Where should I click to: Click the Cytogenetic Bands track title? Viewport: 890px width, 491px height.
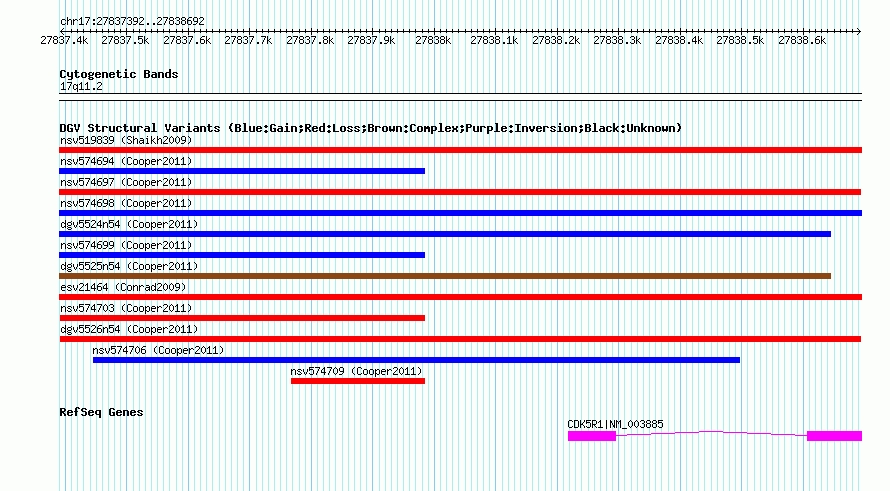119,74
